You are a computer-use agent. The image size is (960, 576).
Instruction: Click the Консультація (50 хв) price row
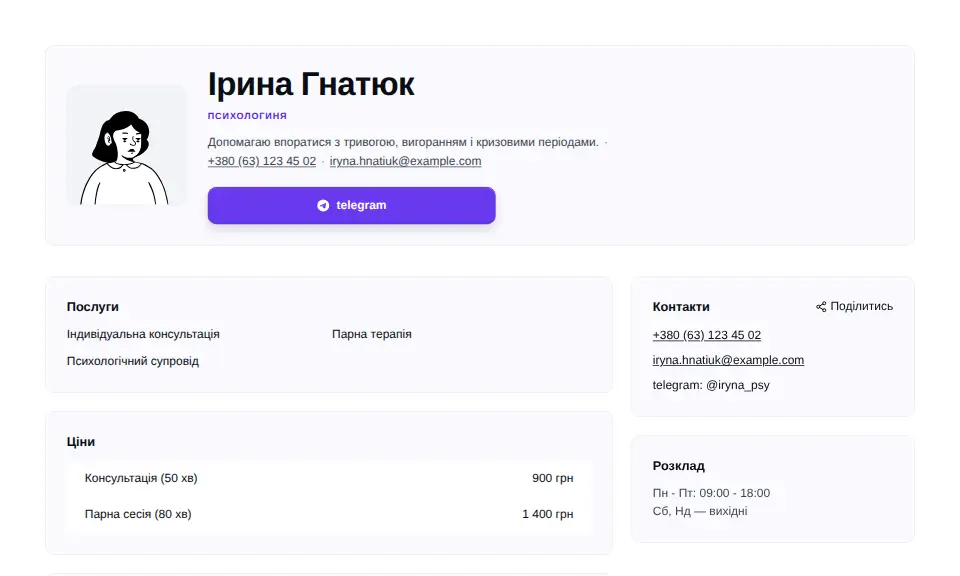click(329, 478)
